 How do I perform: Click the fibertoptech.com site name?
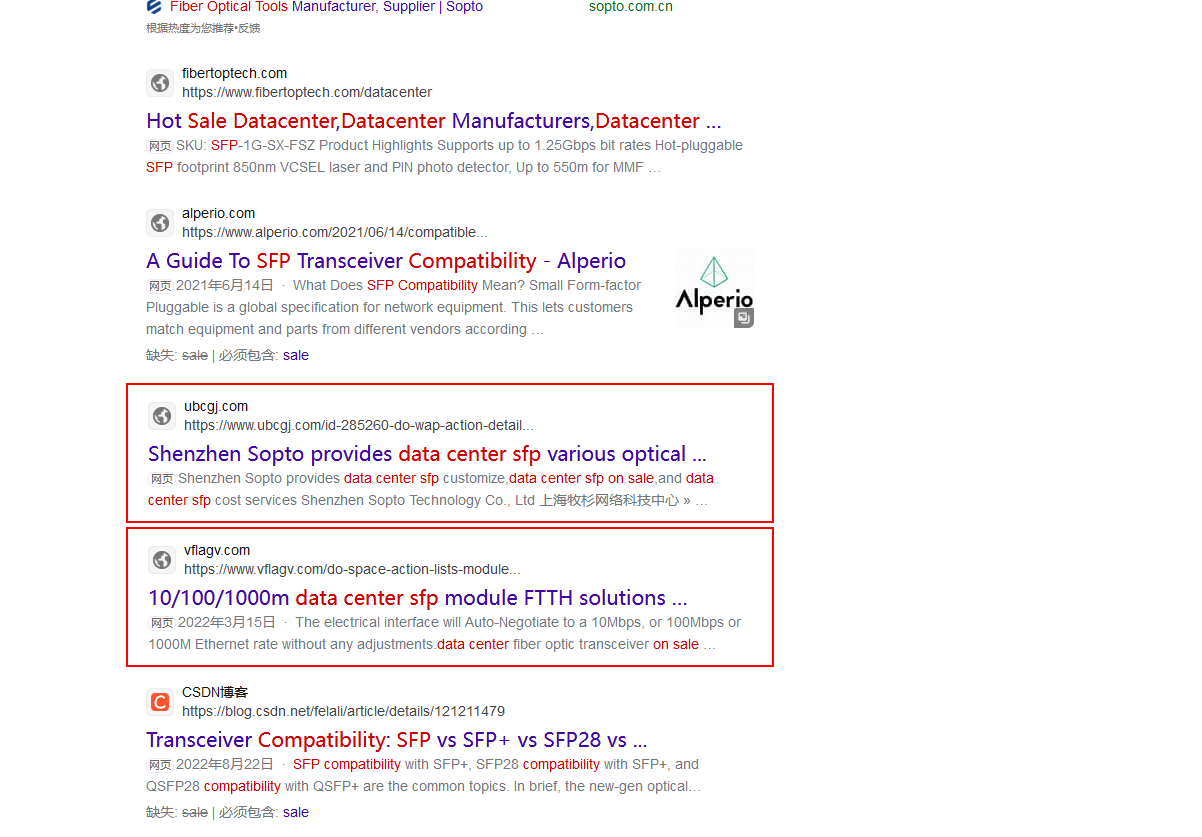[x=234, y=73]
